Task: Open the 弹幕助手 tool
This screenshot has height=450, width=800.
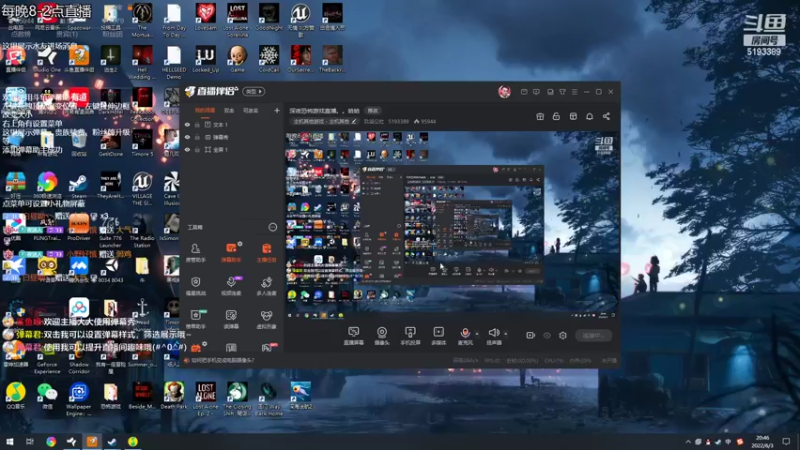Action: [x=231, y=252]
